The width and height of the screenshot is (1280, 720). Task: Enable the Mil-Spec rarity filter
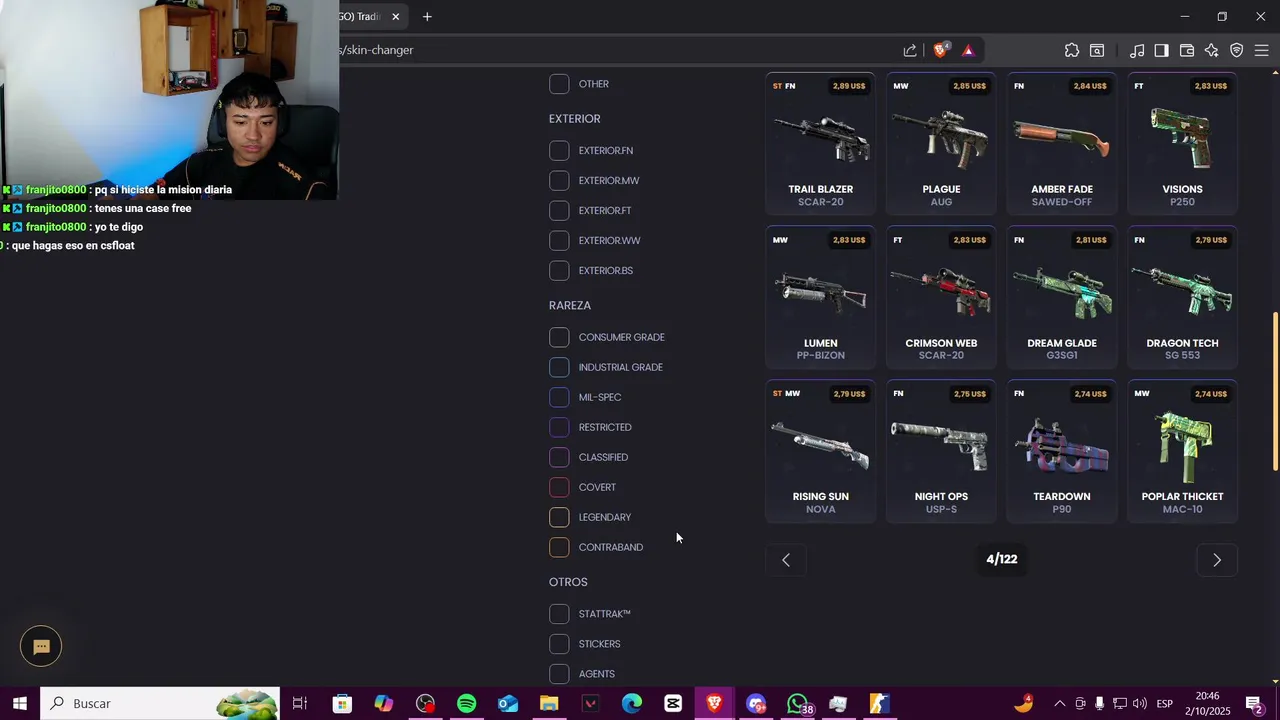(x=560, y=397)
